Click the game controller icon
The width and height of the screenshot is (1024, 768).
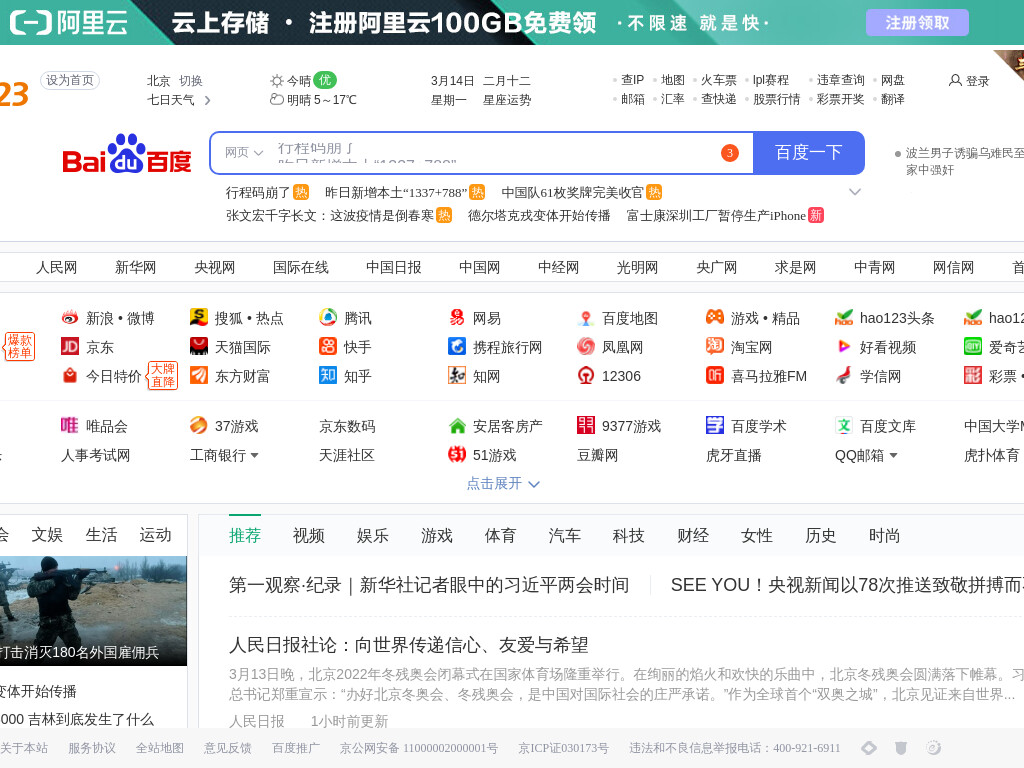pos(715,317)
